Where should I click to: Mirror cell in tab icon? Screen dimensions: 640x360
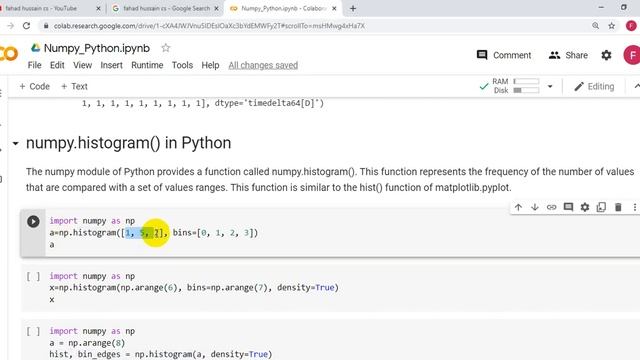point(601,207)
